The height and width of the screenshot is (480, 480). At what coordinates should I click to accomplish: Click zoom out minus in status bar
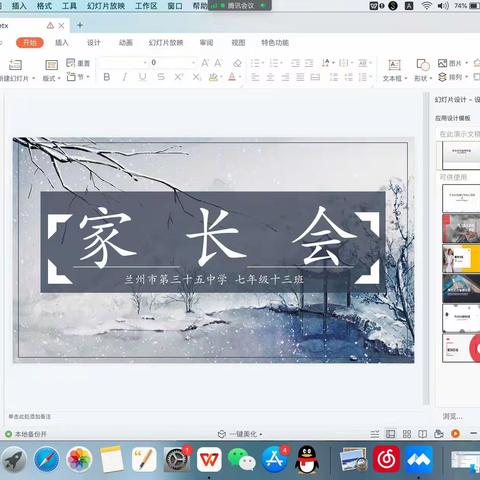coord(473,433)
